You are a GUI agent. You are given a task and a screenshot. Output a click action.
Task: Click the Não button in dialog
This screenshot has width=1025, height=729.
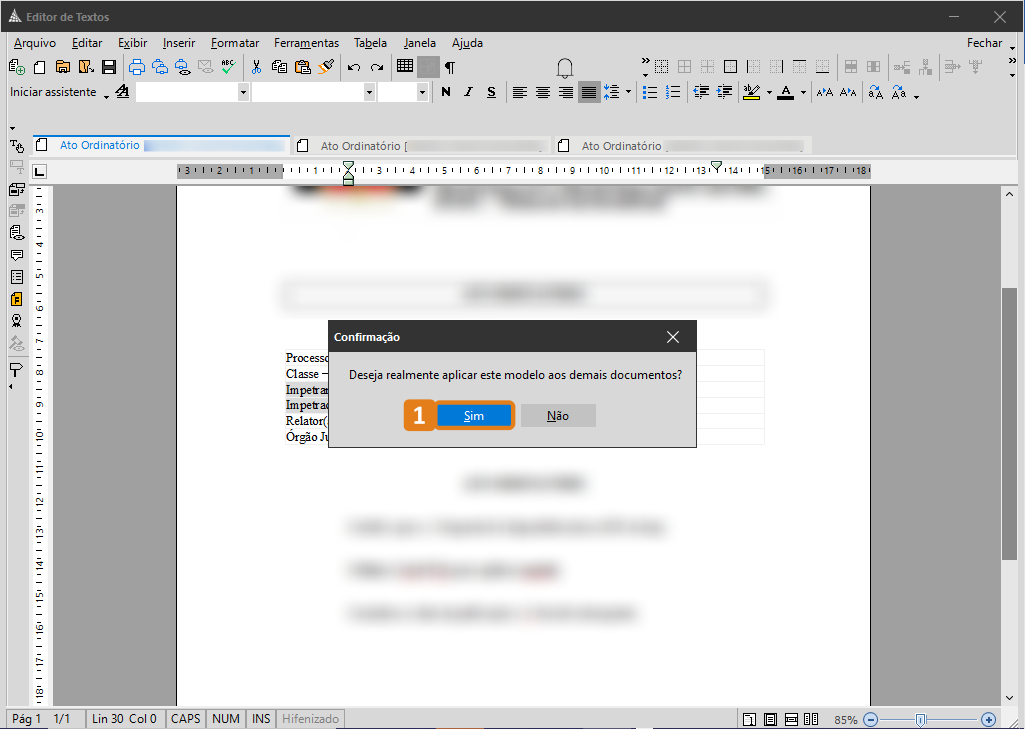coord(558,416)
